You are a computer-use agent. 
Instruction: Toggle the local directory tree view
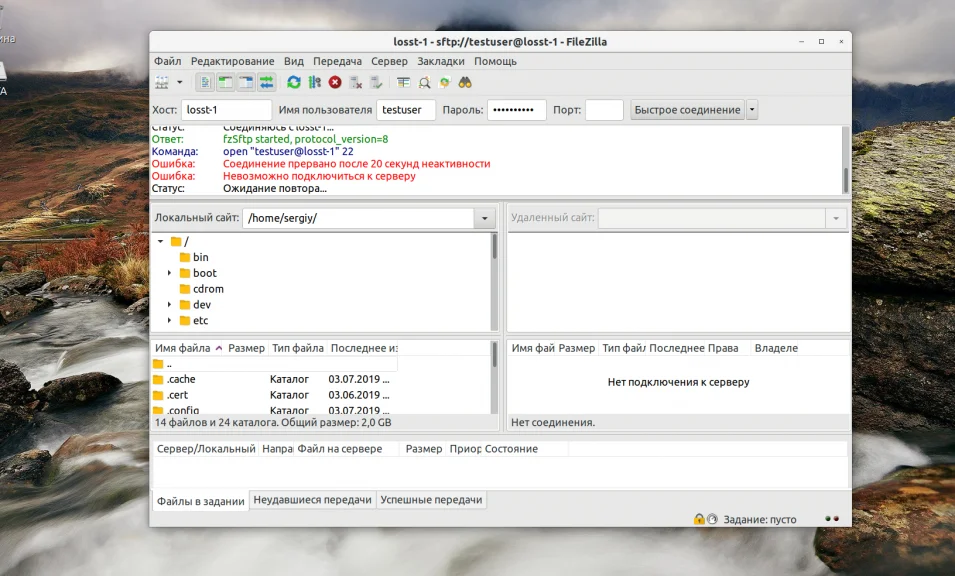[x=225, y=82]
